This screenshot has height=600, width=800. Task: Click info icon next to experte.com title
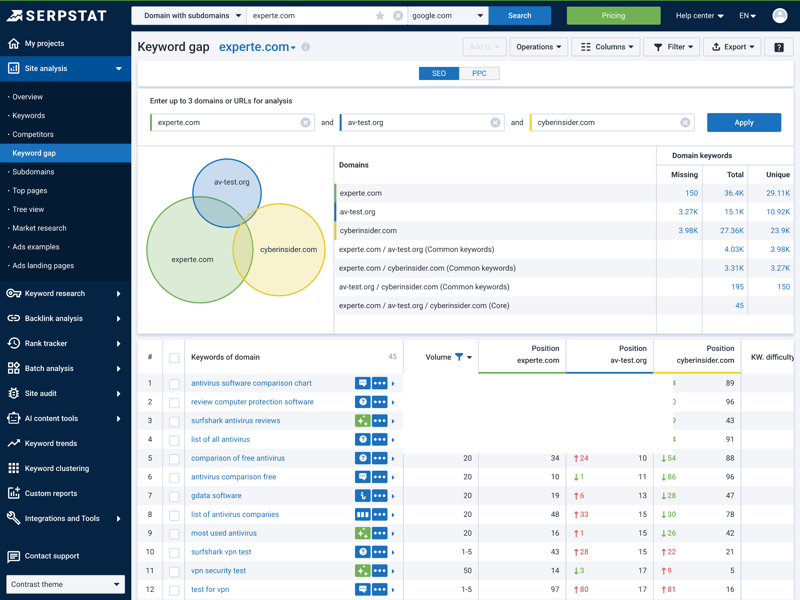[x=306, y=47]
